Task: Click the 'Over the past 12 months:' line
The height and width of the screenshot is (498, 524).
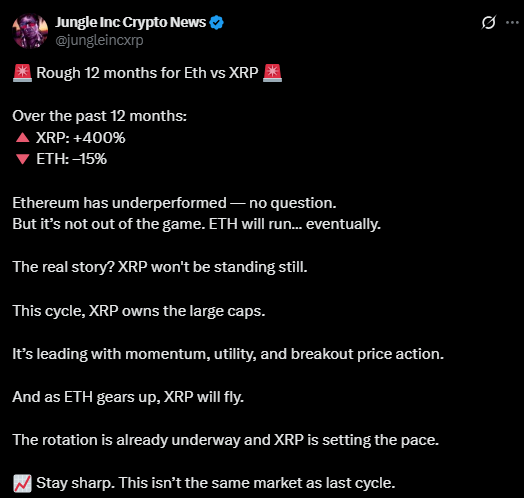Action: (x=100, y=116)
